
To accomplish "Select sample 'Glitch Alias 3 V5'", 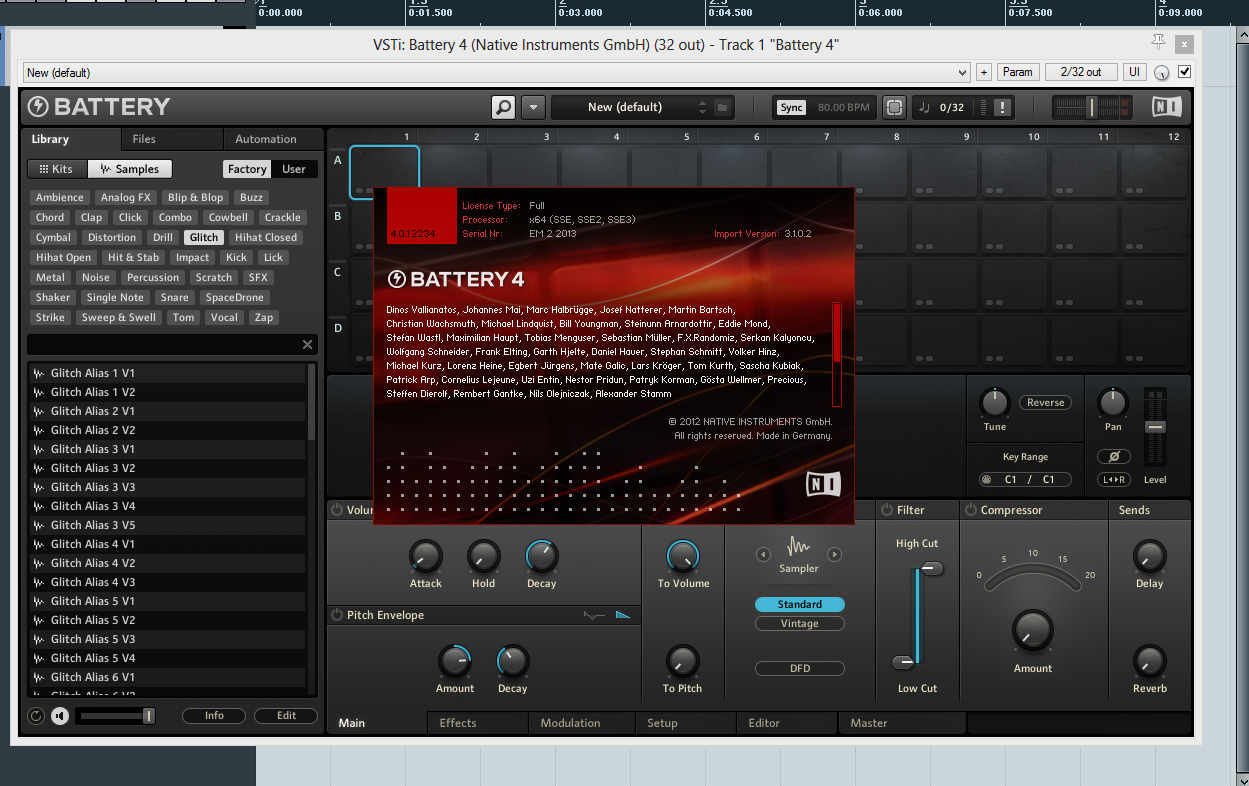I will [167, 525].
